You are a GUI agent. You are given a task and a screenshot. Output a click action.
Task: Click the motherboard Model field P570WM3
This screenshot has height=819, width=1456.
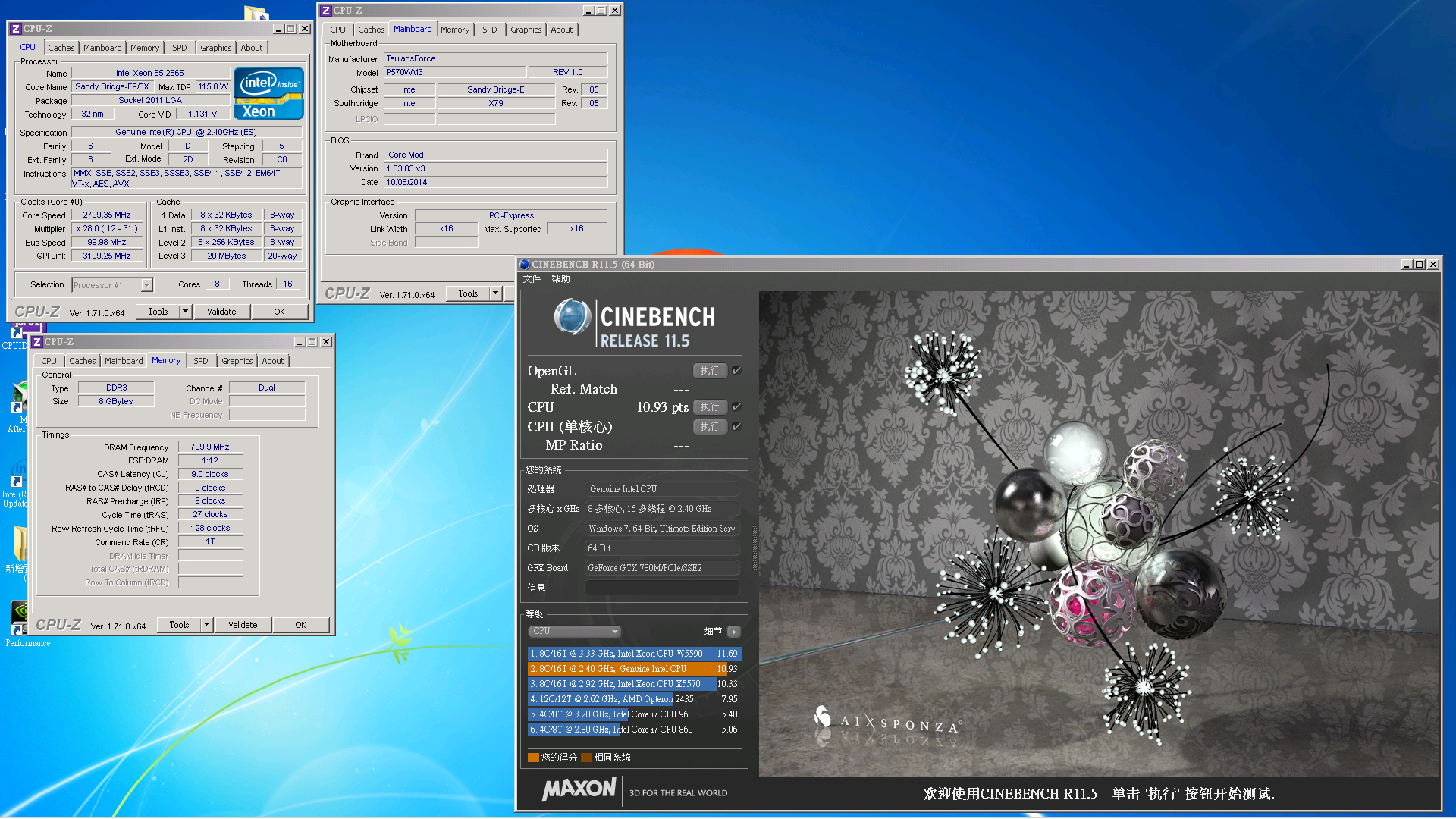pyautogui.click(x=455, y=73)
